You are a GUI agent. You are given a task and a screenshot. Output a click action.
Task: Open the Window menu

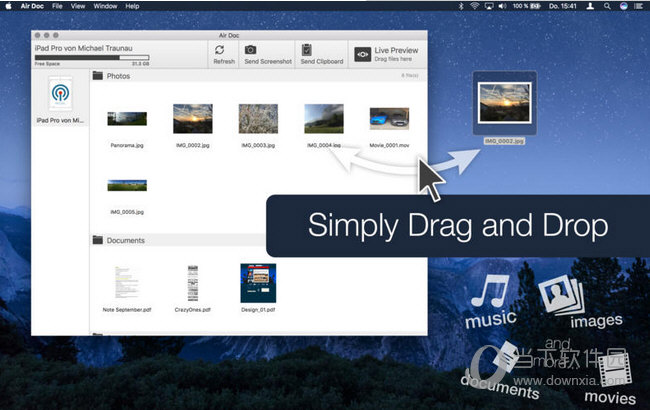coord(105,6)
